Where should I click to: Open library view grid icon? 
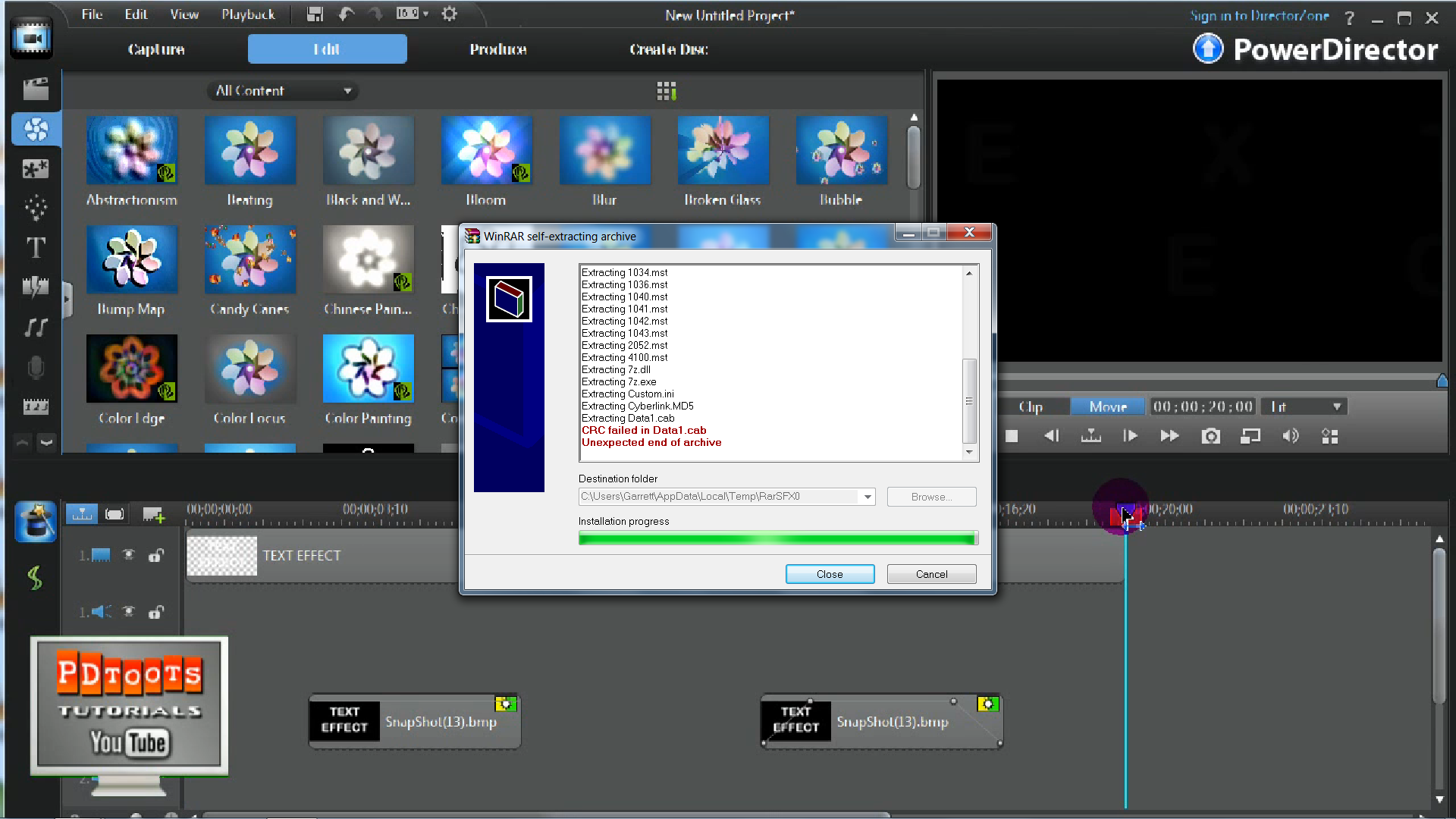(666, 91)
